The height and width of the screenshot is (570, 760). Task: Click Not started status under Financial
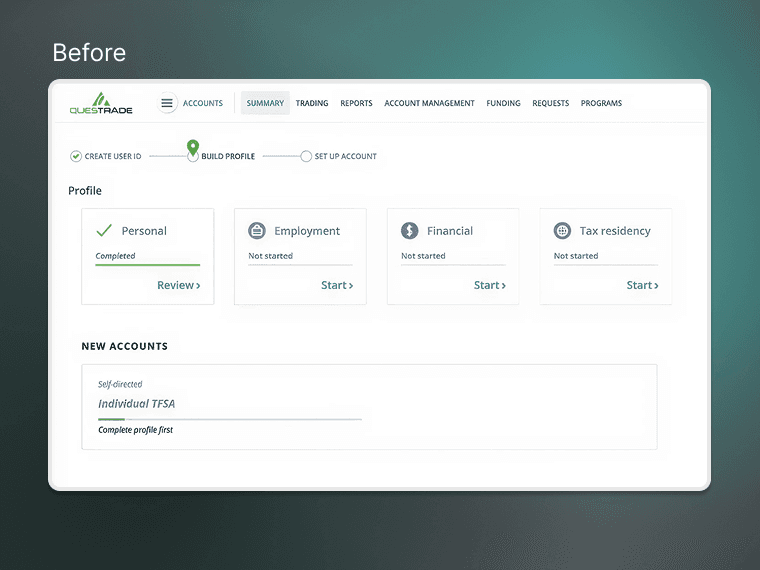coord(423,256)
